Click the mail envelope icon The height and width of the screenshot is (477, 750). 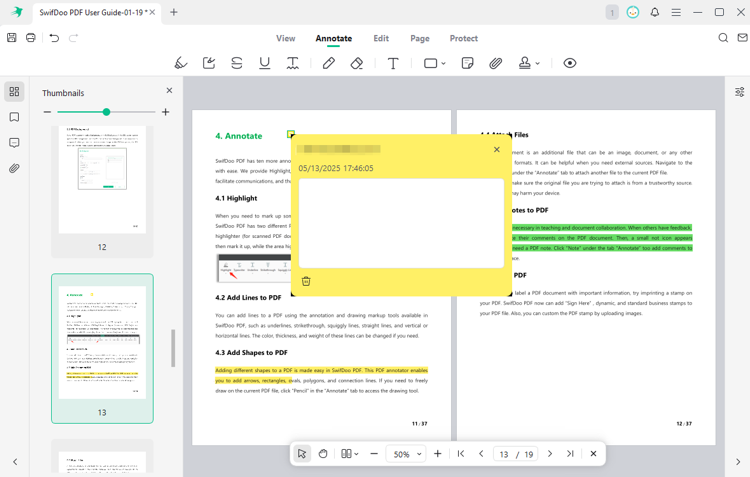coord(742,38)
